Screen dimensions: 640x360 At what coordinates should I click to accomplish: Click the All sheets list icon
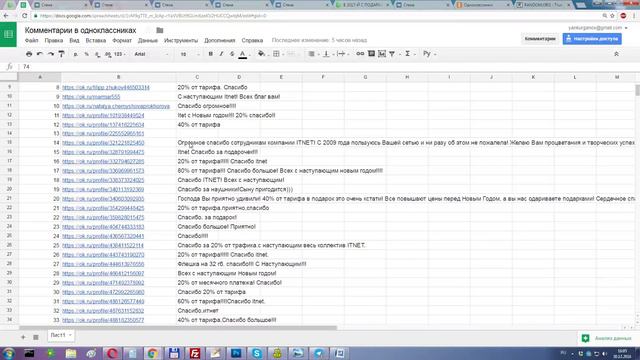36,337
